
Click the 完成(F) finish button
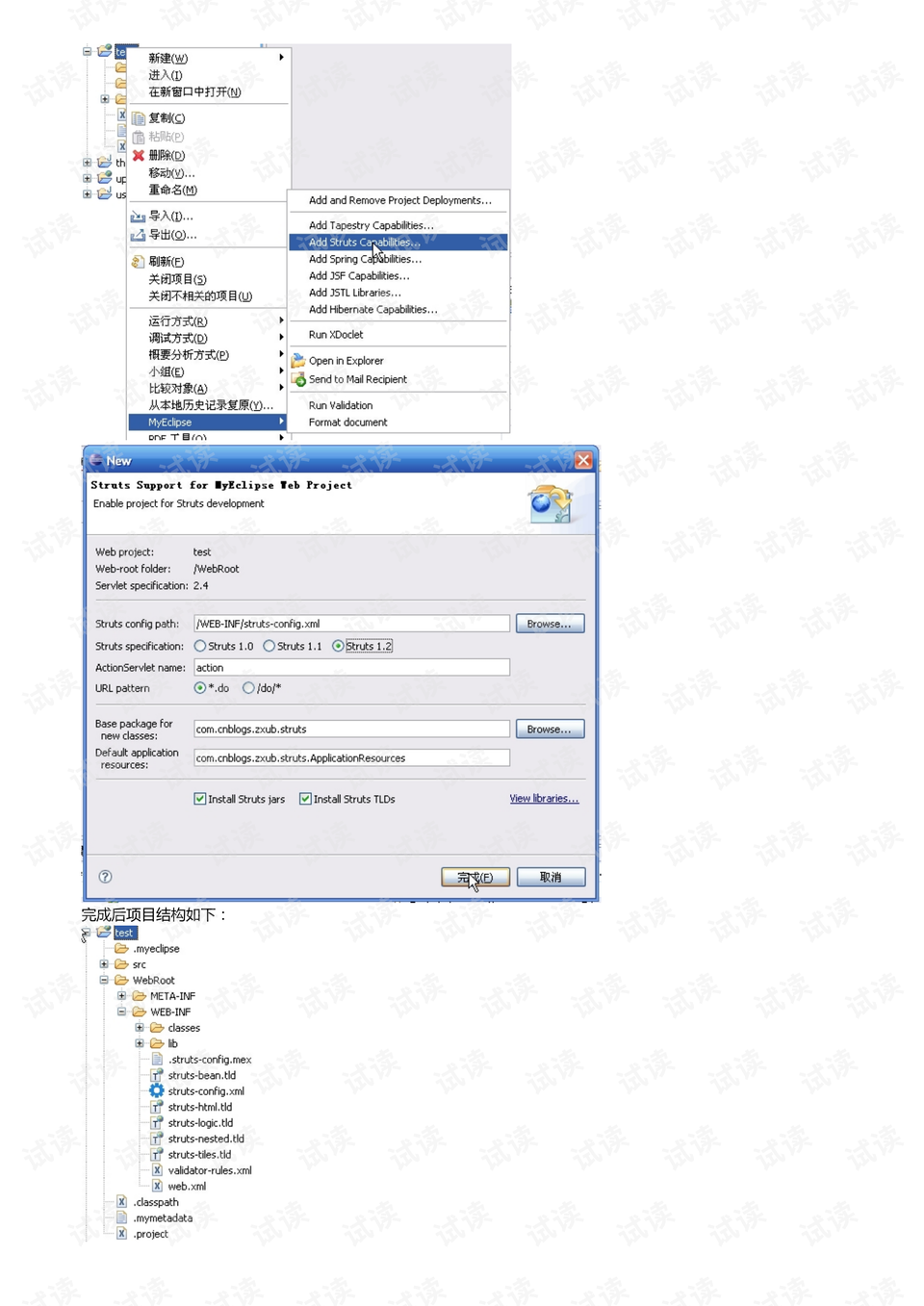(475, 877)
